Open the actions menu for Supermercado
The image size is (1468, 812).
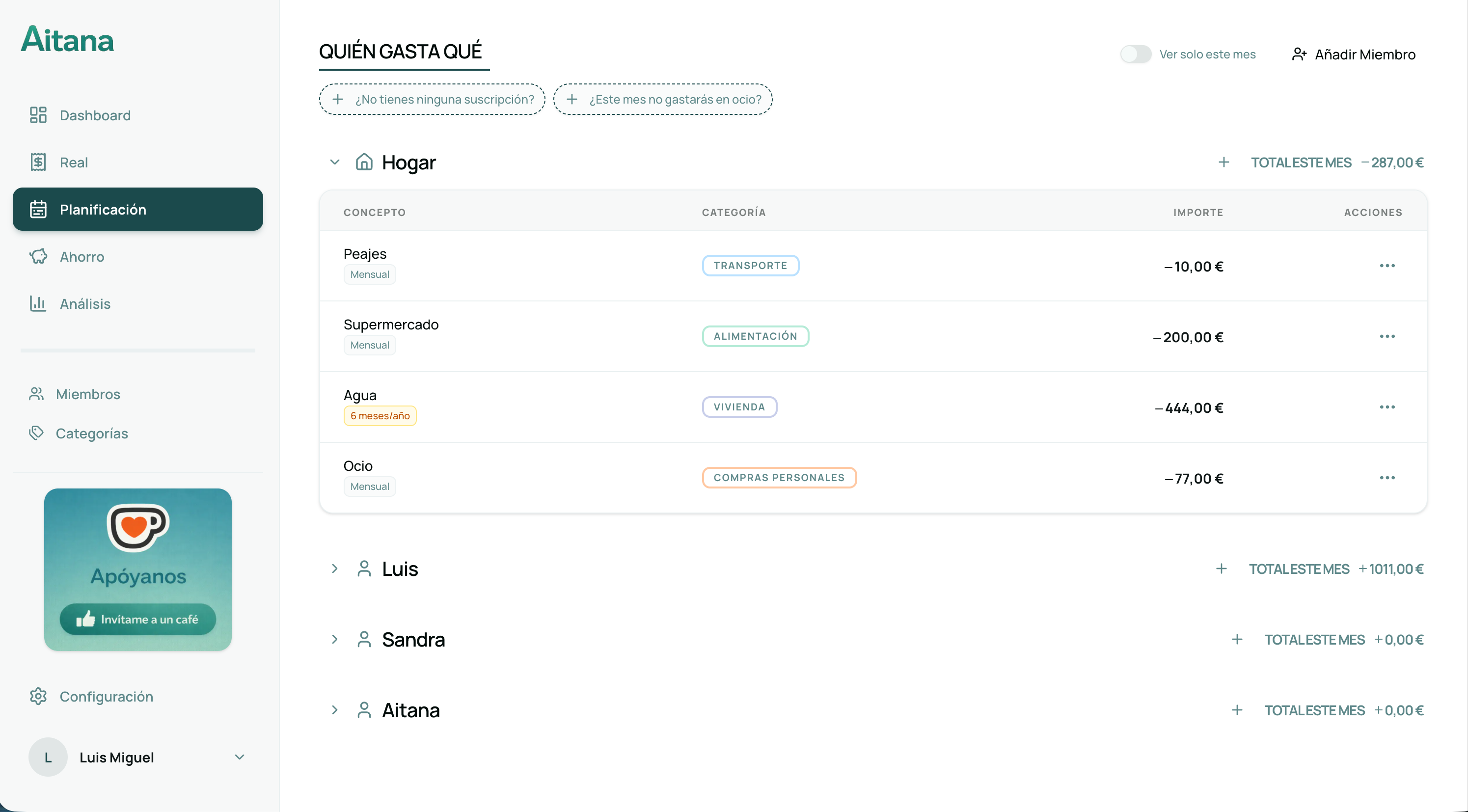click(1387, 337)
